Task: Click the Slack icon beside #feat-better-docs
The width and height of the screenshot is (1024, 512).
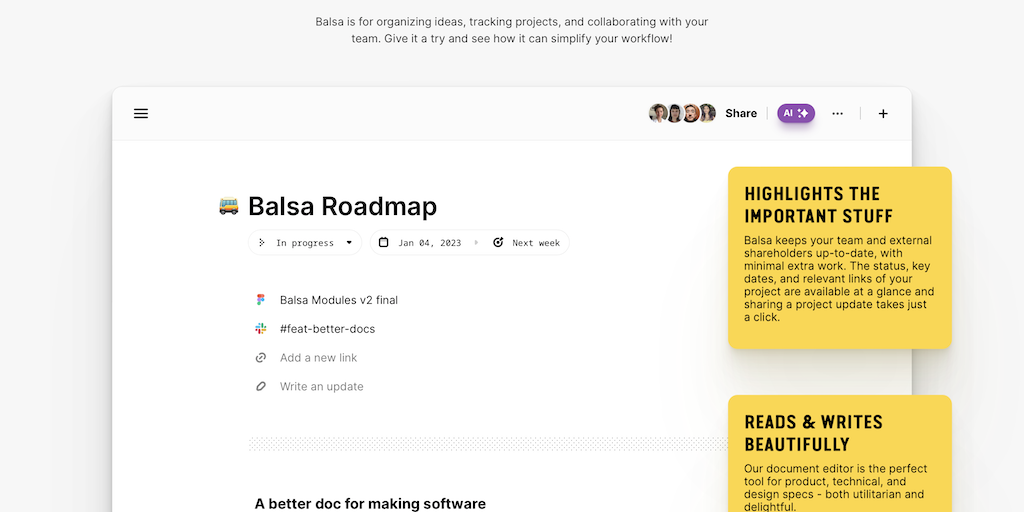Action: click(261, 328)
